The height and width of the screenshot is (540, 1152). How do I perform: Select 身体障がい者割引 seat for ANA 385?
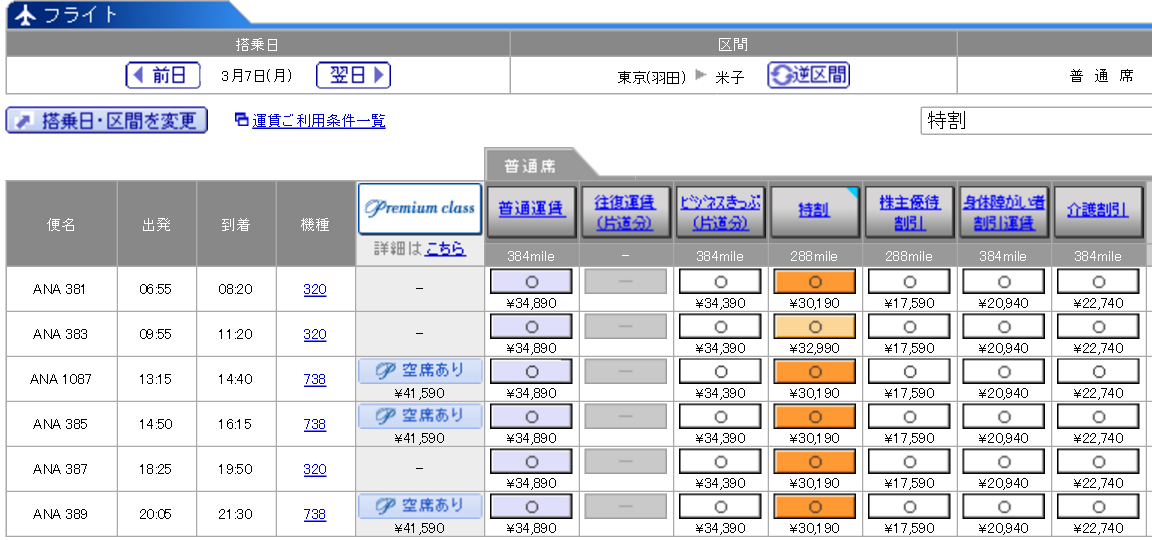point(1004,417)
